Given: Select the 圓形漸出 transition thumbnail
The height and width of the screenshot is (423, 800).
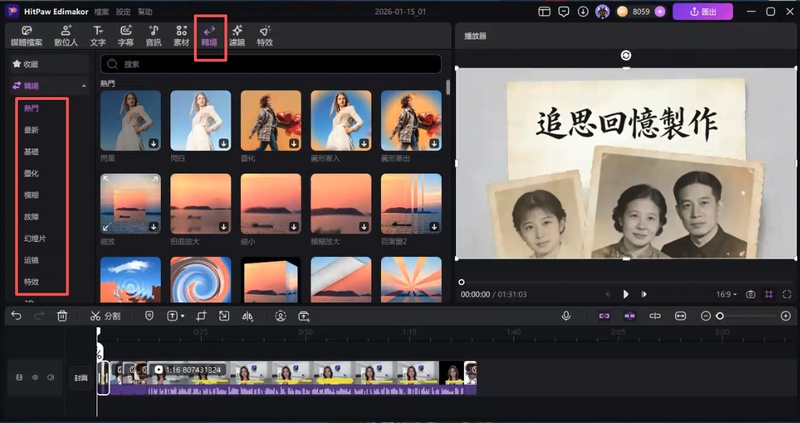Looking at the screenshot, I should [x=411, y=120].
